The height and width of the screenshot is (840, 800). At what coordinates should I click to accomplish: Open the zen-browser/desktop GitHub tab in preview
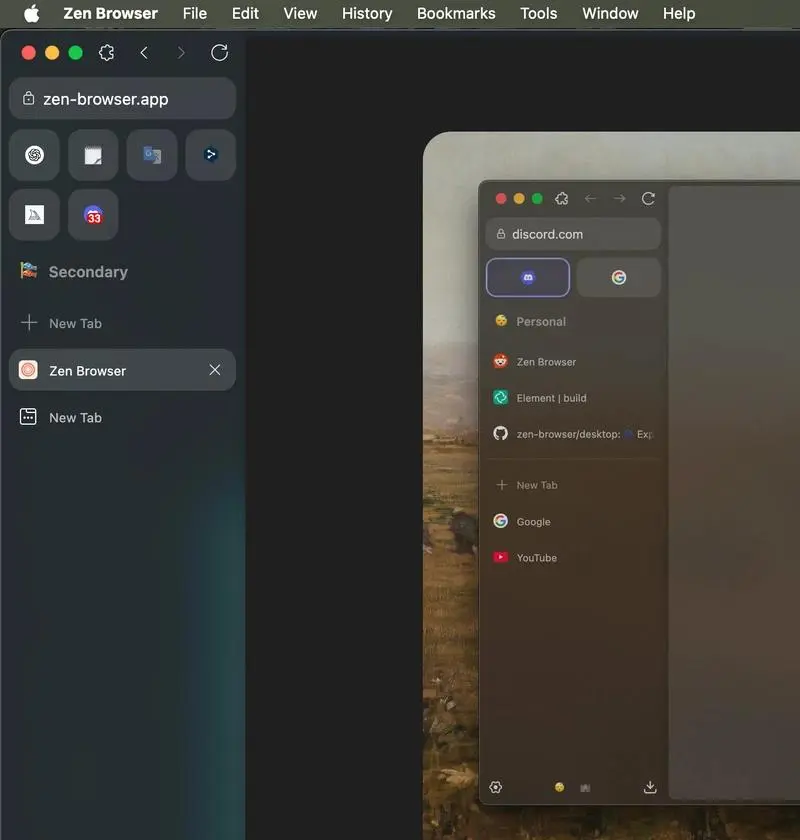click(573, 434)
